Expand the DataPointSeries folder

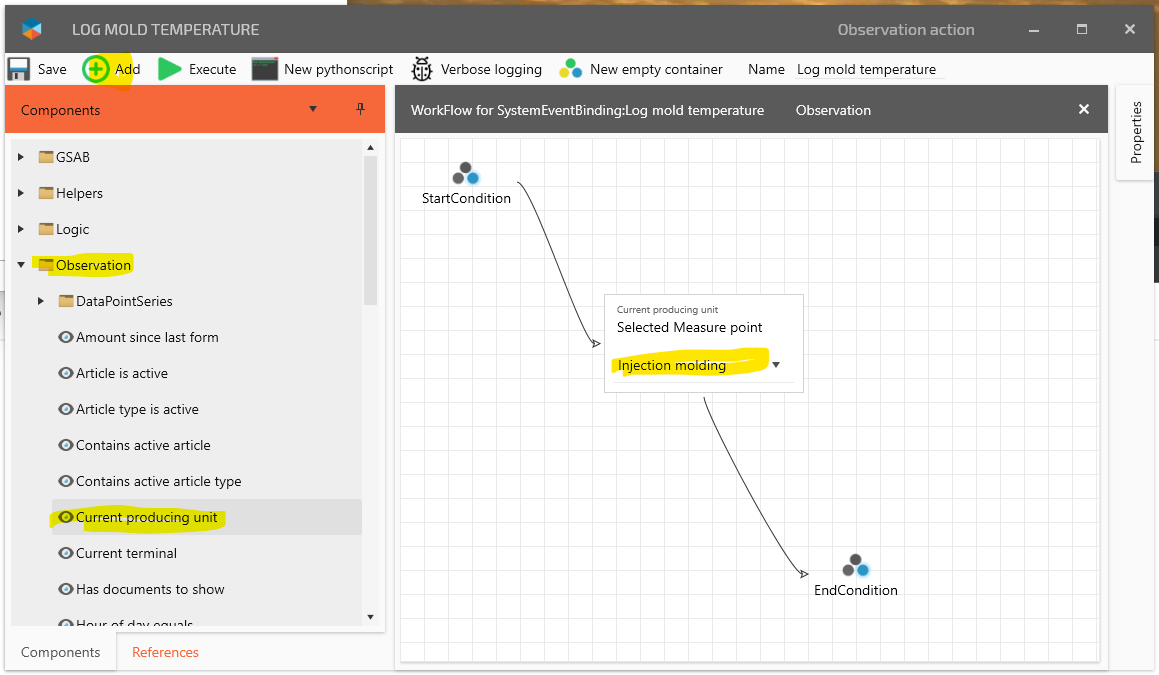(41, 301)
